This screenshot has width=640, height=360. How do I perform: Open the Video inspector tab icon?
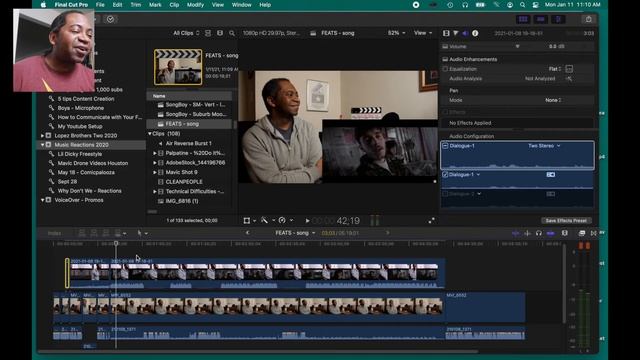tap(446, 33)
